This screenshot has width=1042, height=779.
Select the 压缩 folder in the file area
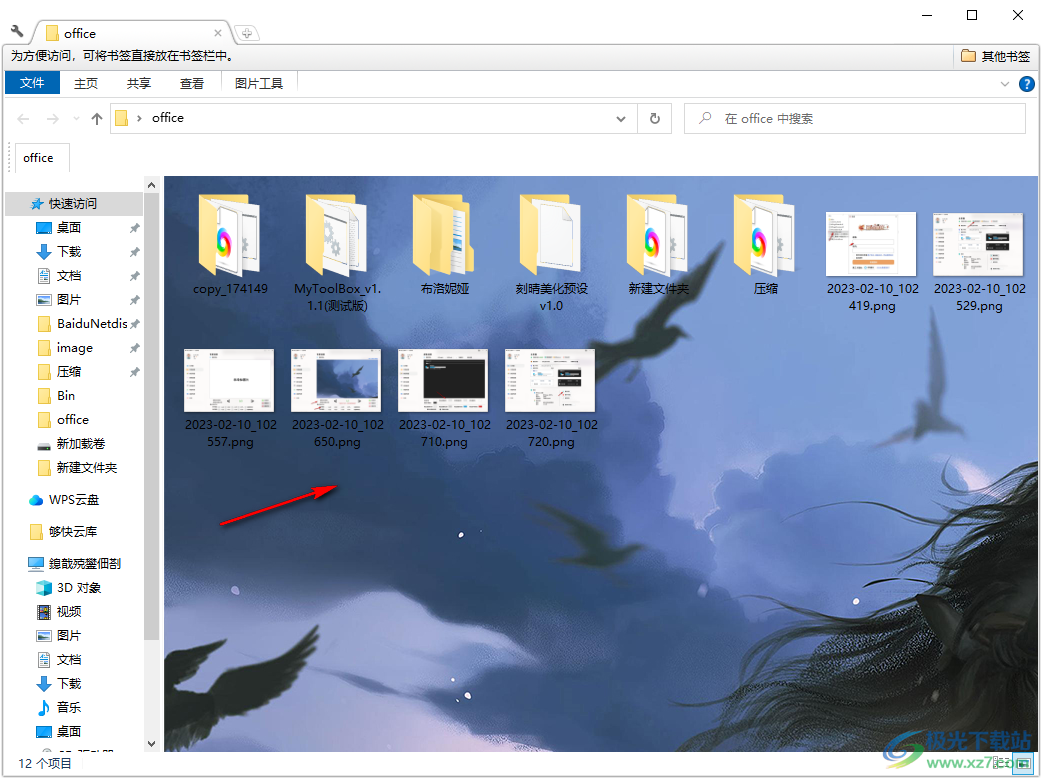click(766, 245)
